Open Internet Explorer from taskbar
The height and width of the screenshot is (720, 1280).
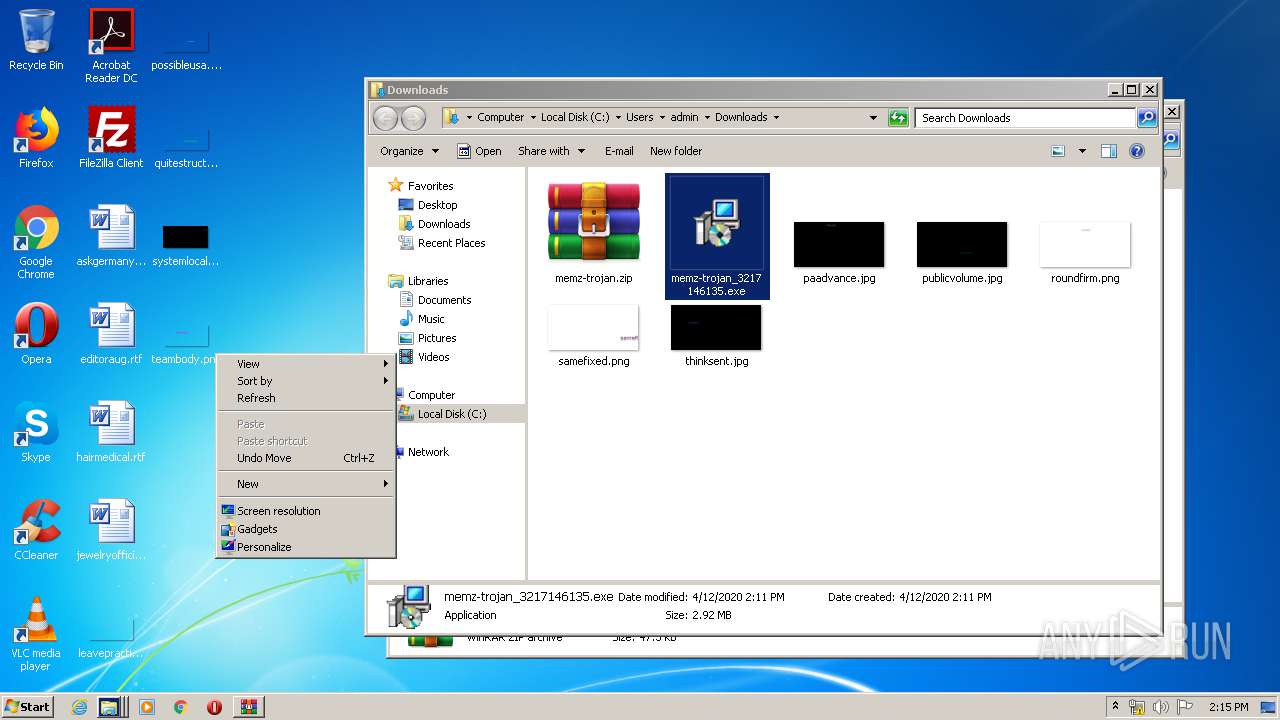[x=79, y=707]
